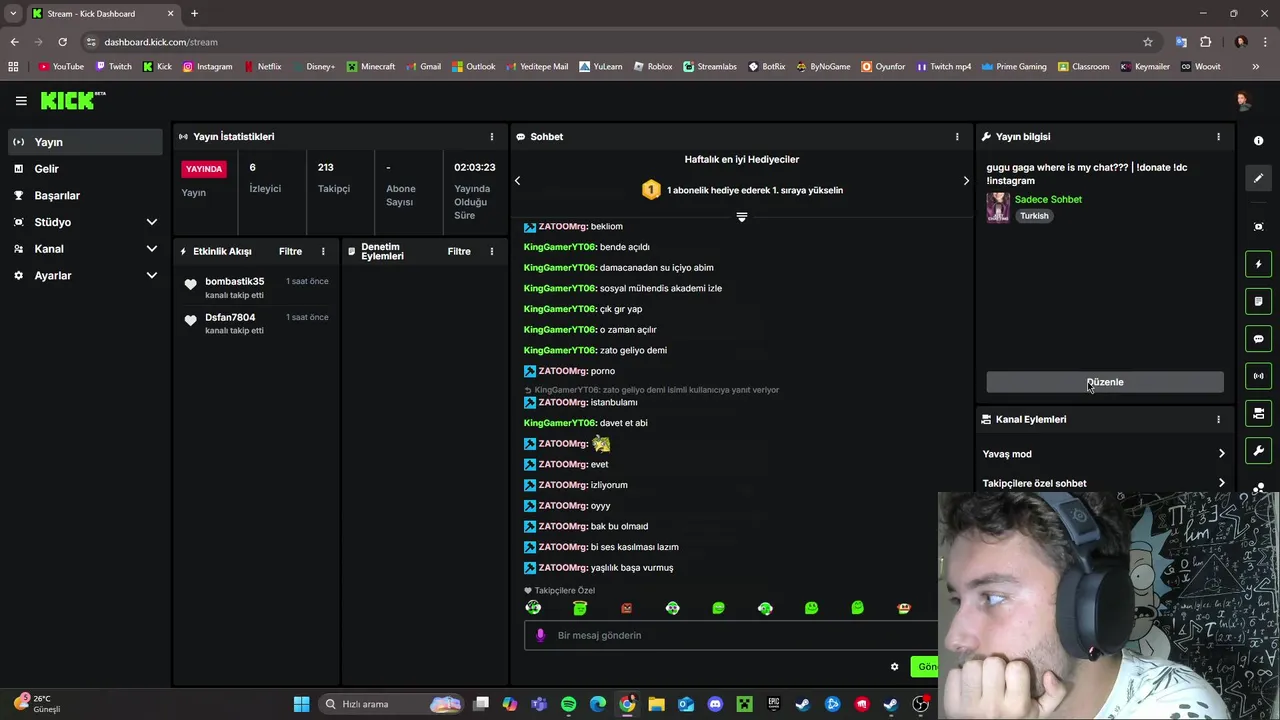This screenshot has height=720, width=1280.
Task: Click the pencil edit icon in right toolbar
Action: (1258, 178)
